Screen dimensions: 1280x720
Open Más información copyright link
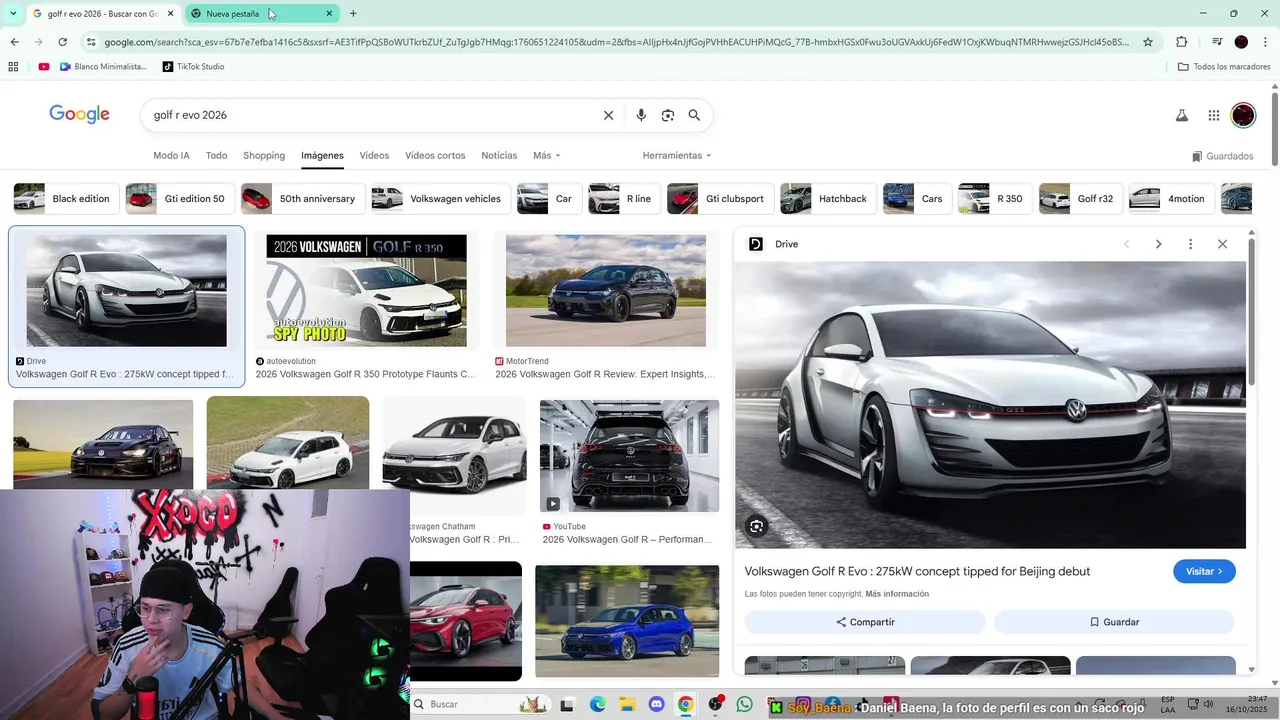click(x=897, y=594)
